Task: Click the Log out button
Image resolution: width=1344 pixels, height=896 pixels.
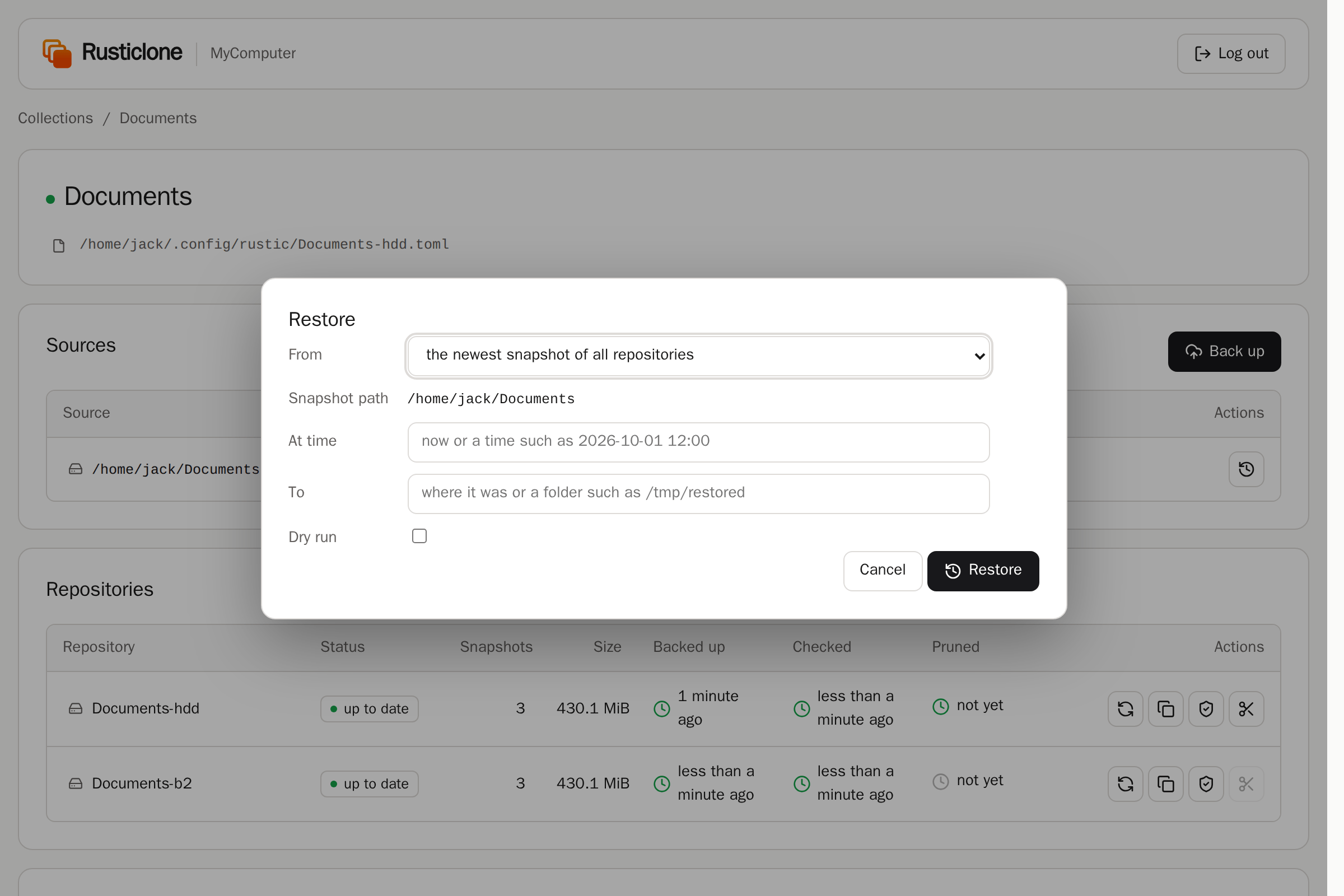Action: (1231, 54)
